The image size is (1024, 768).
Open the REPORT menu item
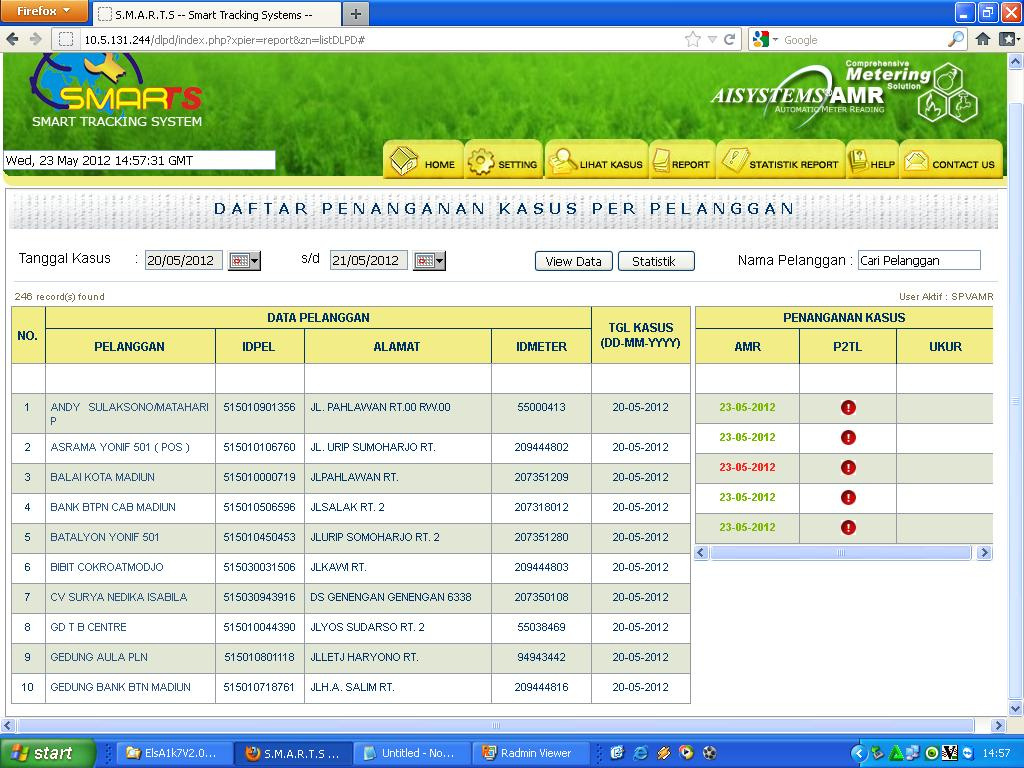tap(681, 162)
